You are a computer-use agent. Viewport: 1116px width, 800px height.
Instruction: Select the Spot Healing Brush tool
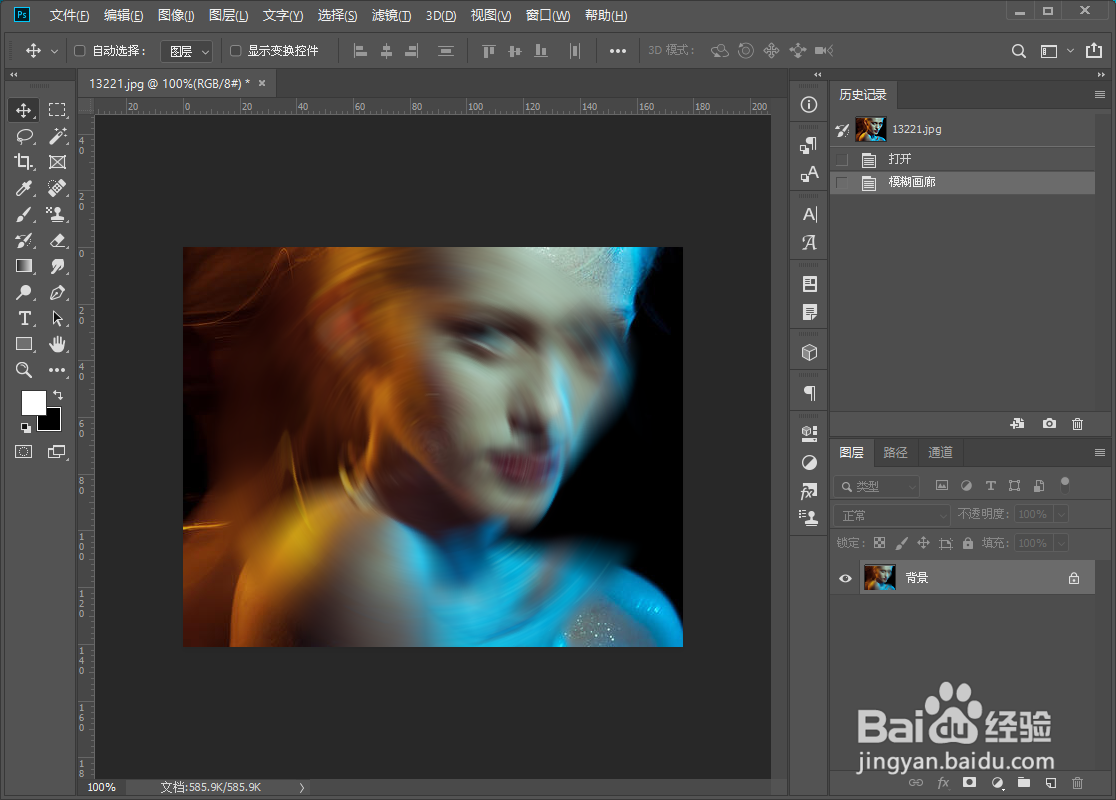point(57,189)
